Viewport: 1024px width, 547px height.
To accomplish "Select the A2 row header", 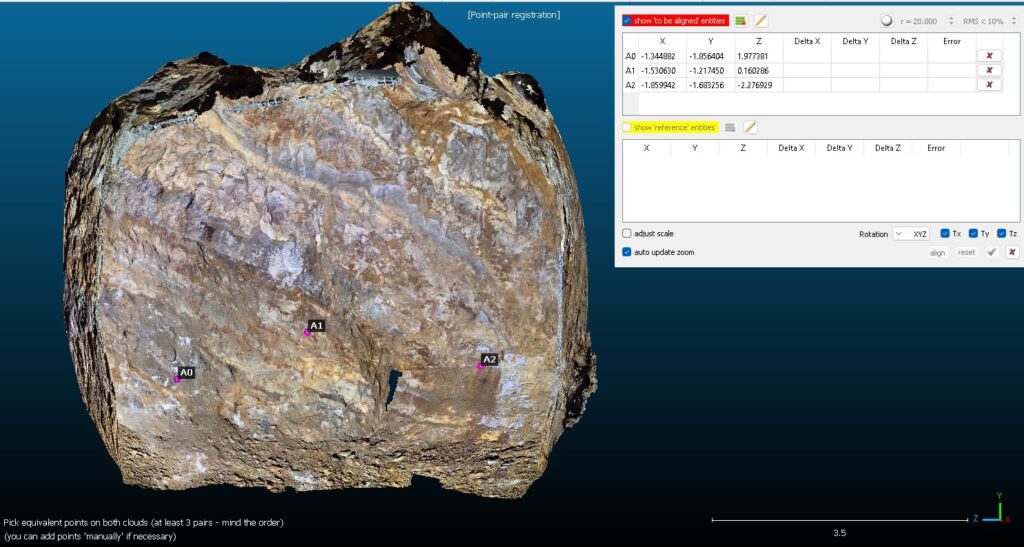I will click(x=630, y=85).
